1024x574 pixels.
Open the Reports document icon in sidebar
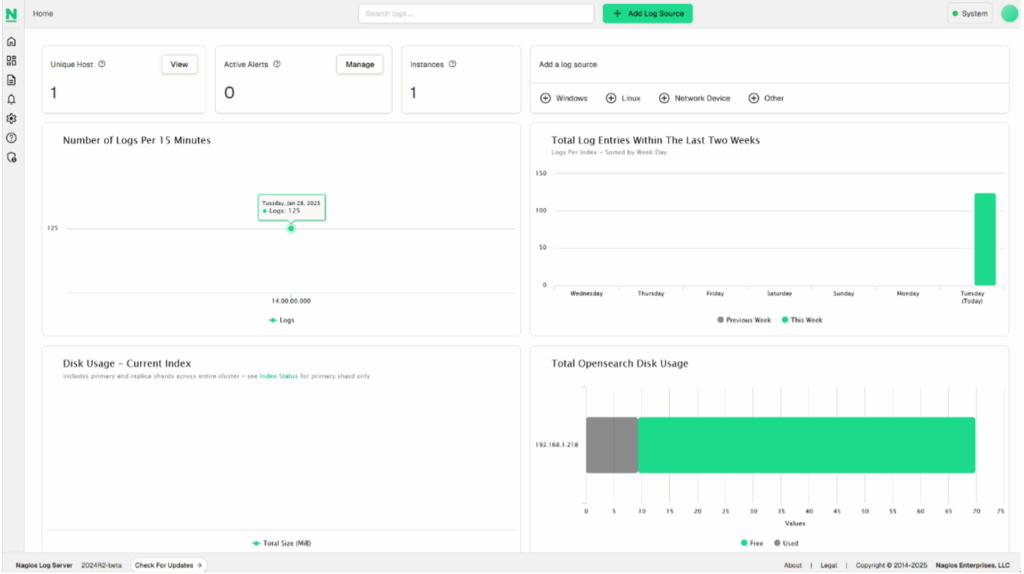11,80
